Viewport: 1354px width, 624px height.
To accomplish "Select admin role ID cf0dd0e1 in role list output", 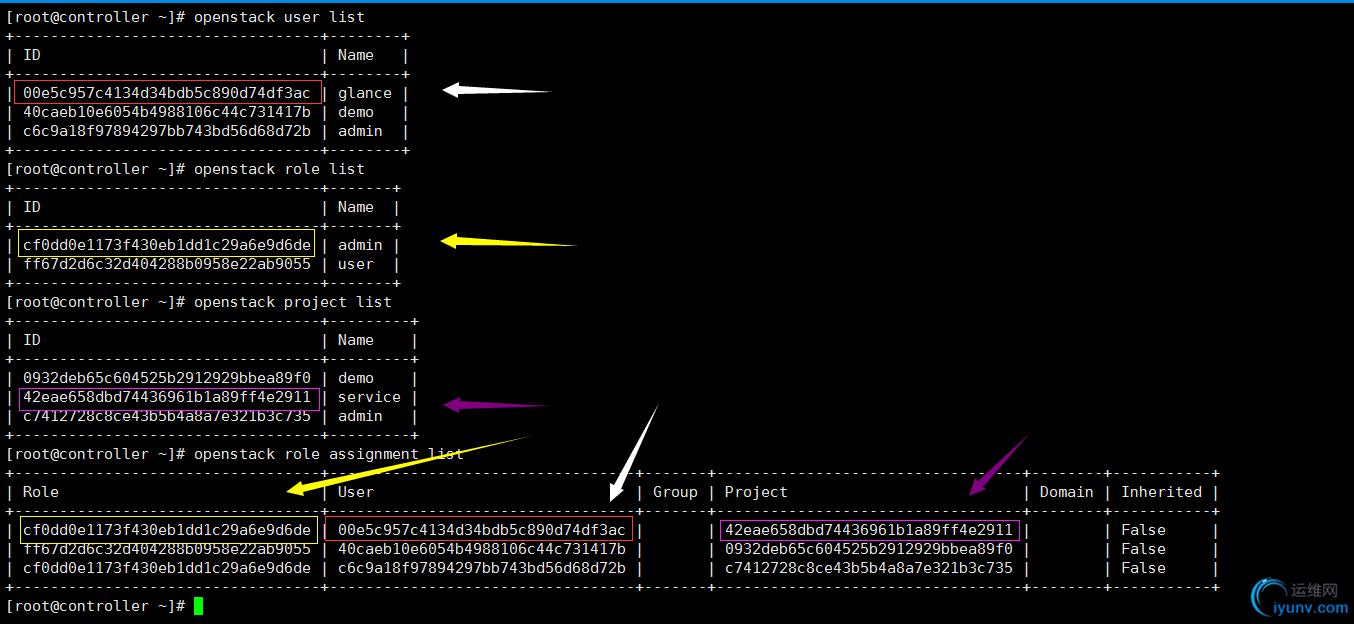I will pos(167,245).
